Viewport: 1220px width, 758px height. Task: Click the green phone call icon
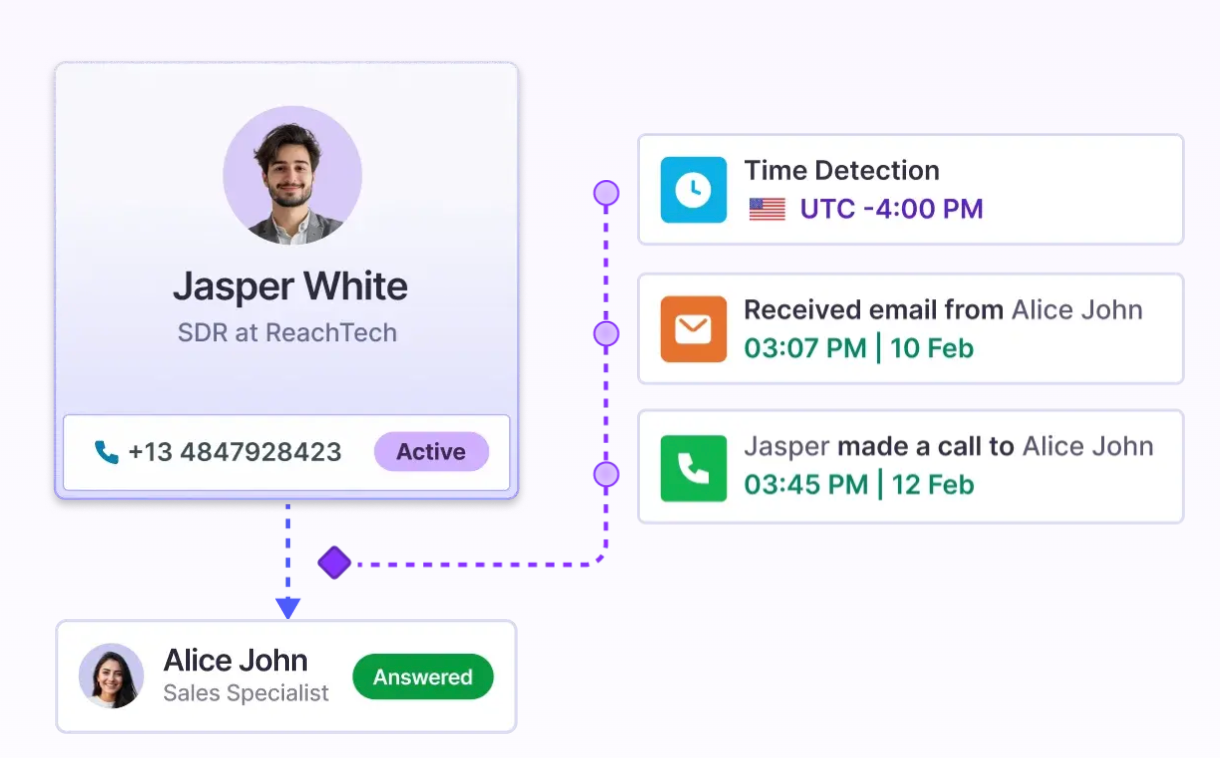point(693,468)
